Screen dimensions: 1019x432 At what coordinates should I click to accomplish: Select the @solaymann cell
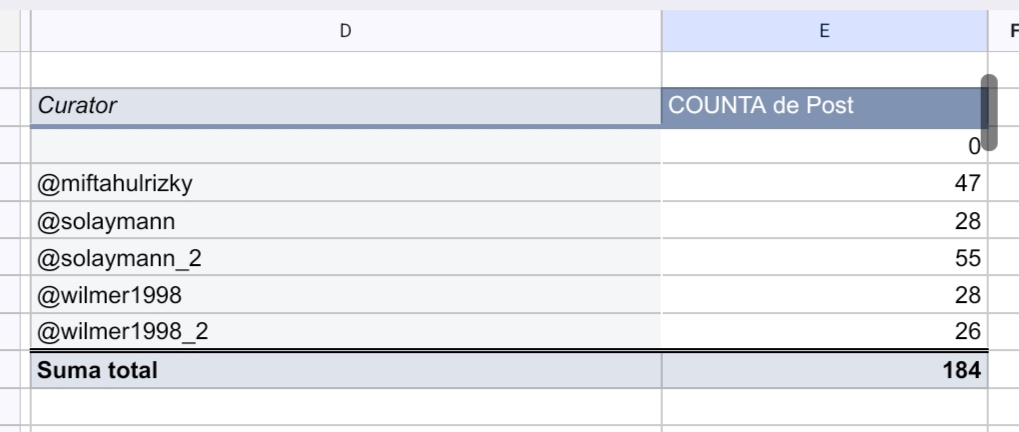pos(346,220)
